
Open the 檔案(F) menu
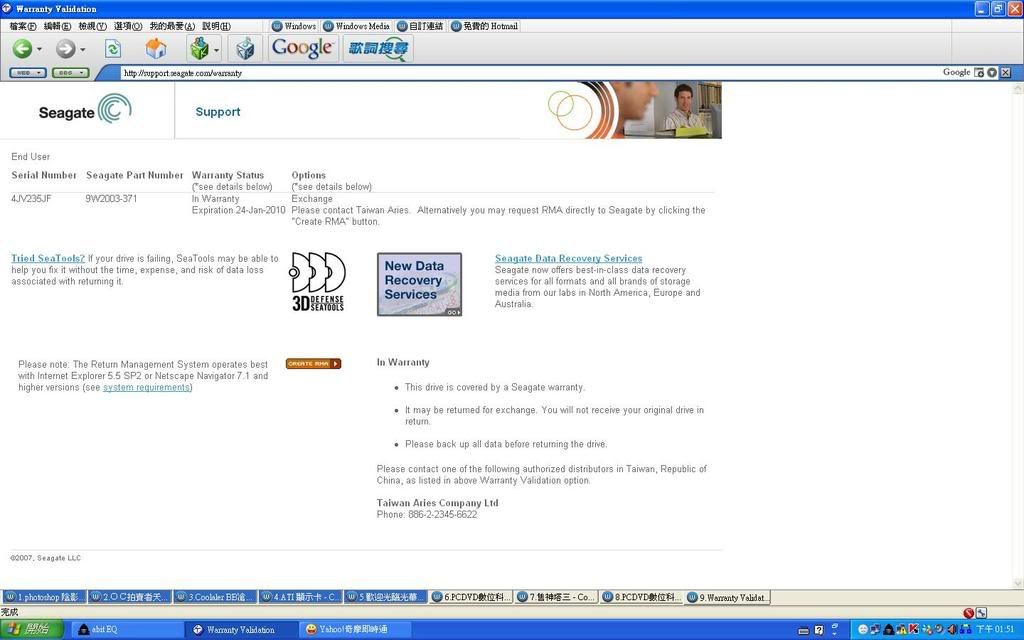[23, 26]
